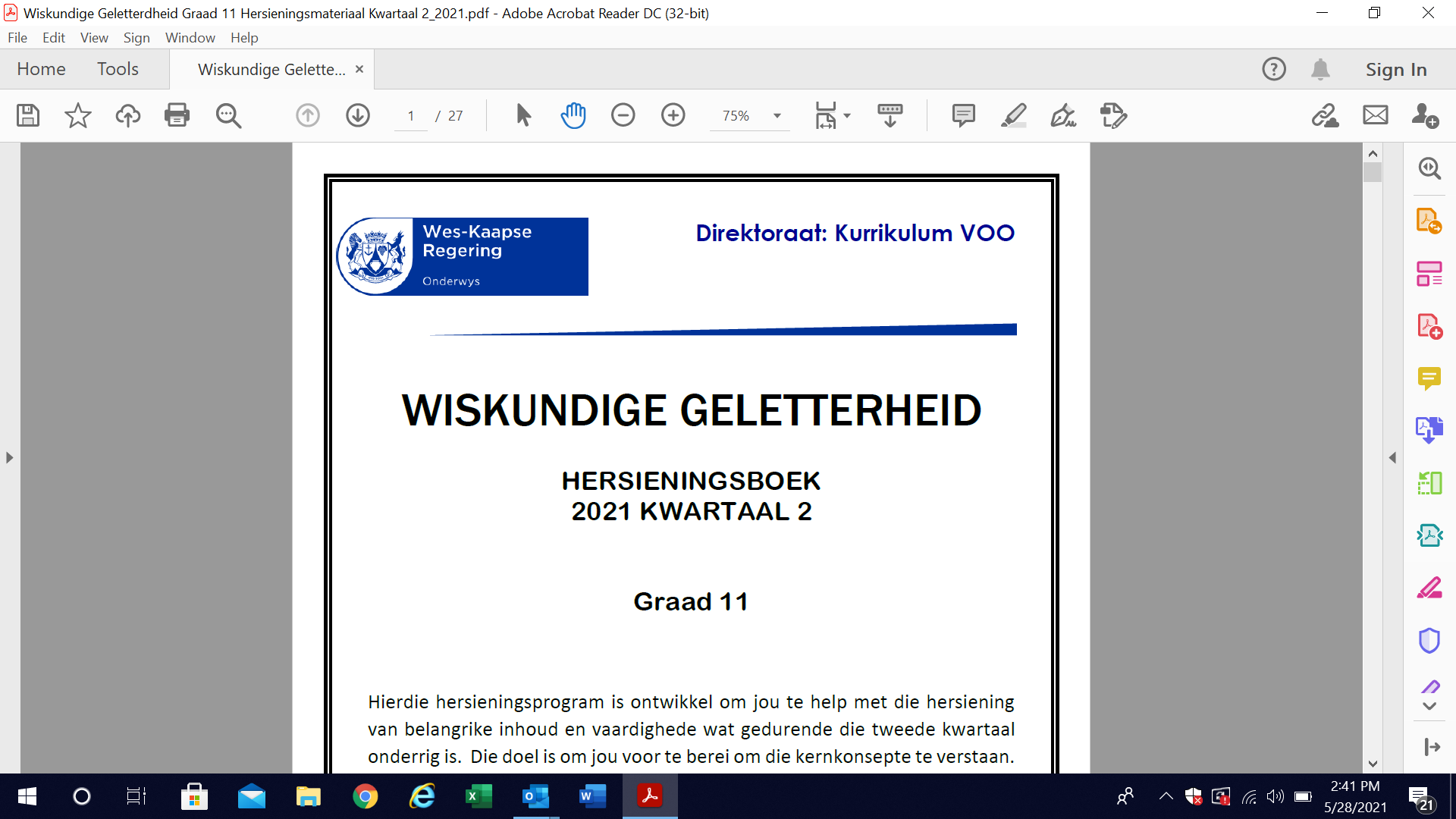1456x819 pixels.
Task: Click the vertical scrollbar thumb
Action: pos(1373,172)
